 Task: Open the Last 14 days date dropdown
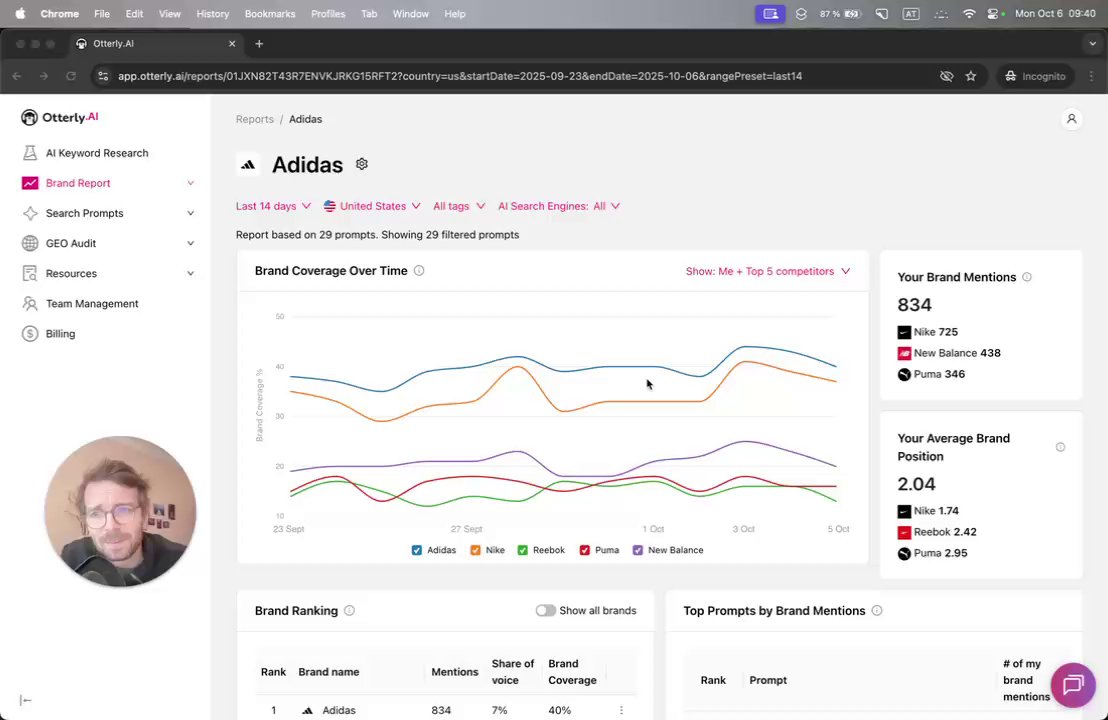click(x=273, y=206)
